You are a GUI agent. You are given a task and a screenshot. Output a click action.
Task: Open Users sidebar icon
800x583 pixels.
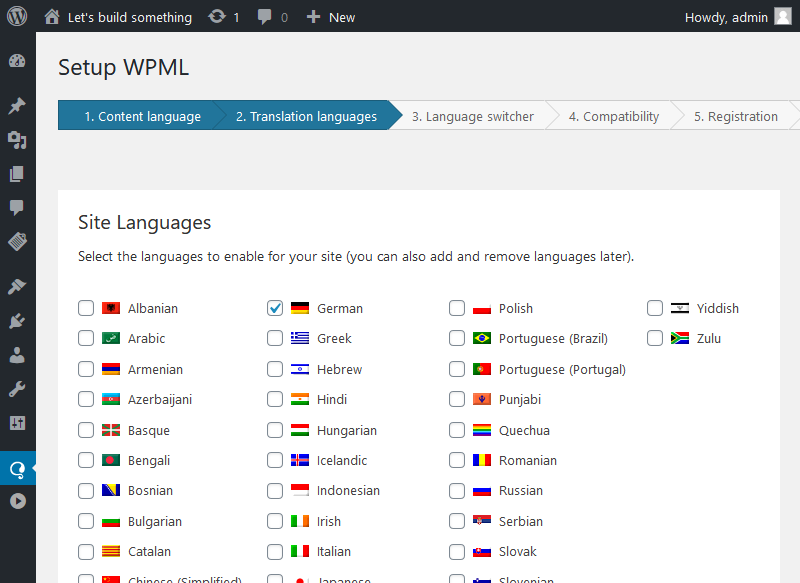pos(17,355)
